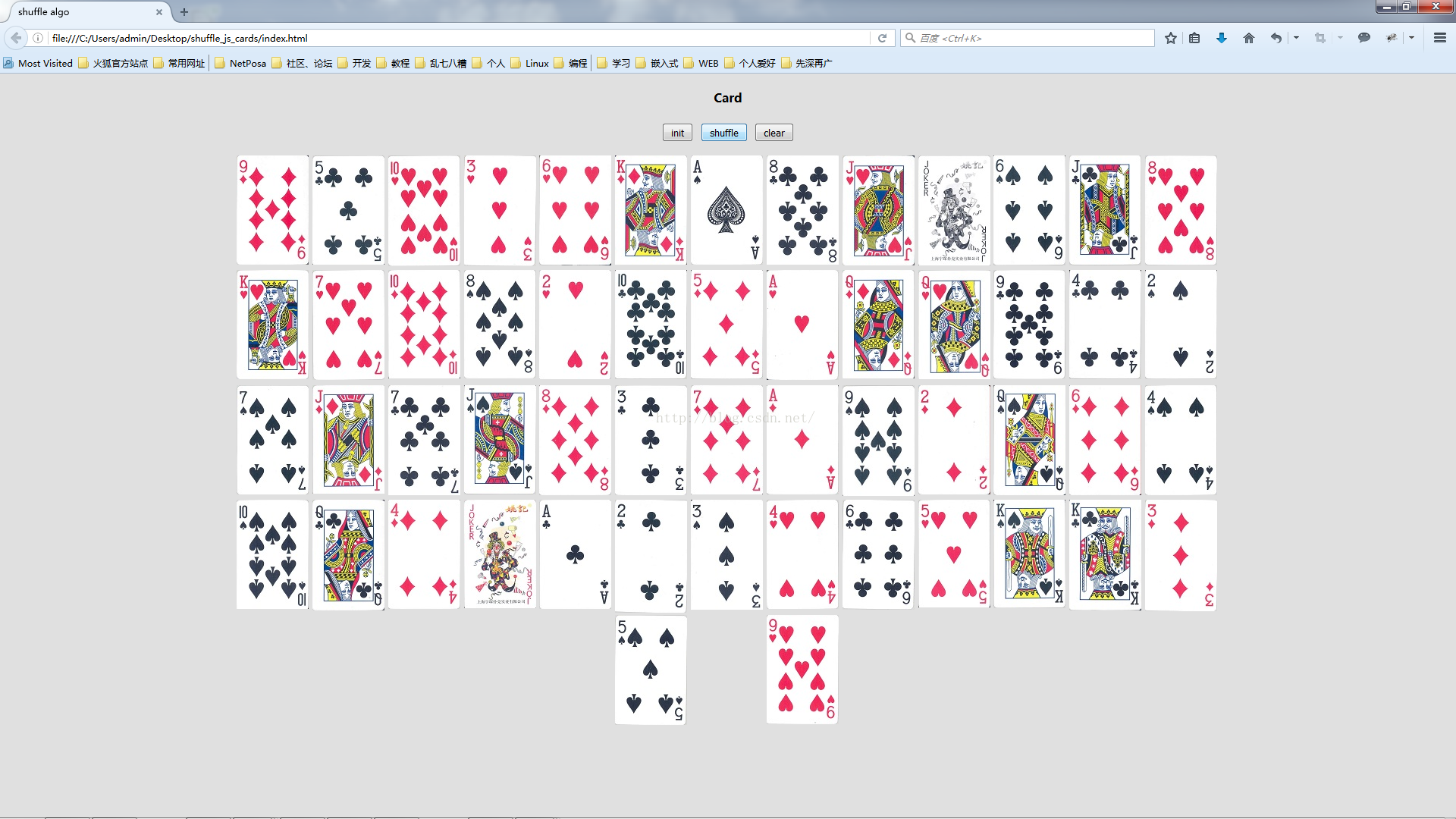Click the shuffle button
The image size is (1456, 819).
pyautogui.click(x=724, y=133)
